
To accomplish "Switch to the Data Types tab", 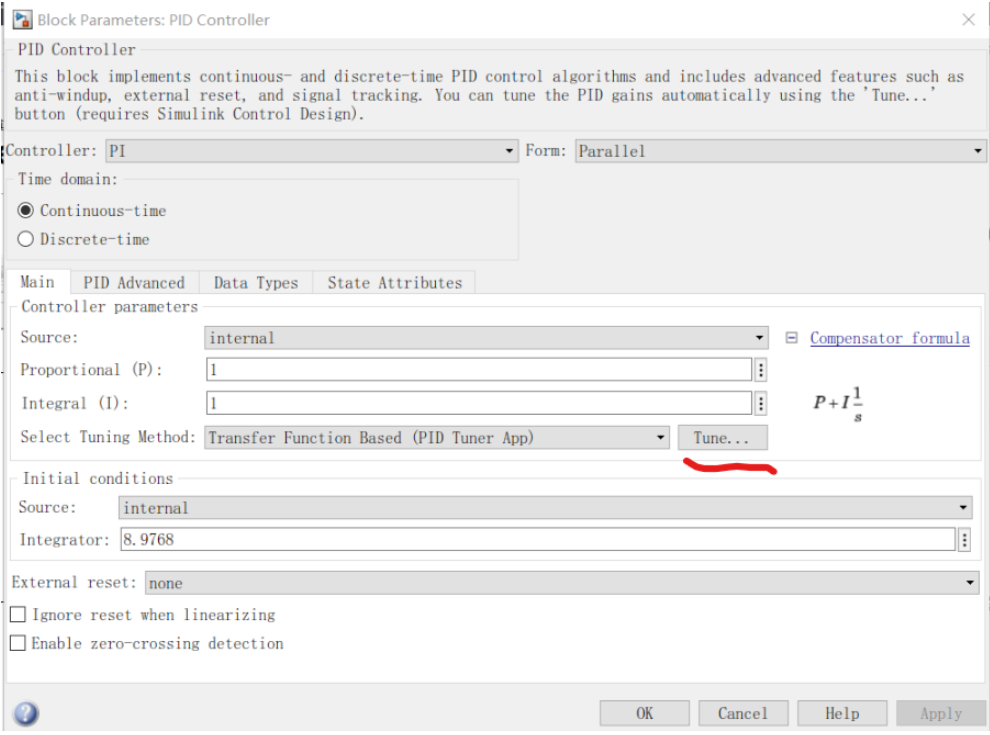I will pyautogui.click(x=256, y=283).
